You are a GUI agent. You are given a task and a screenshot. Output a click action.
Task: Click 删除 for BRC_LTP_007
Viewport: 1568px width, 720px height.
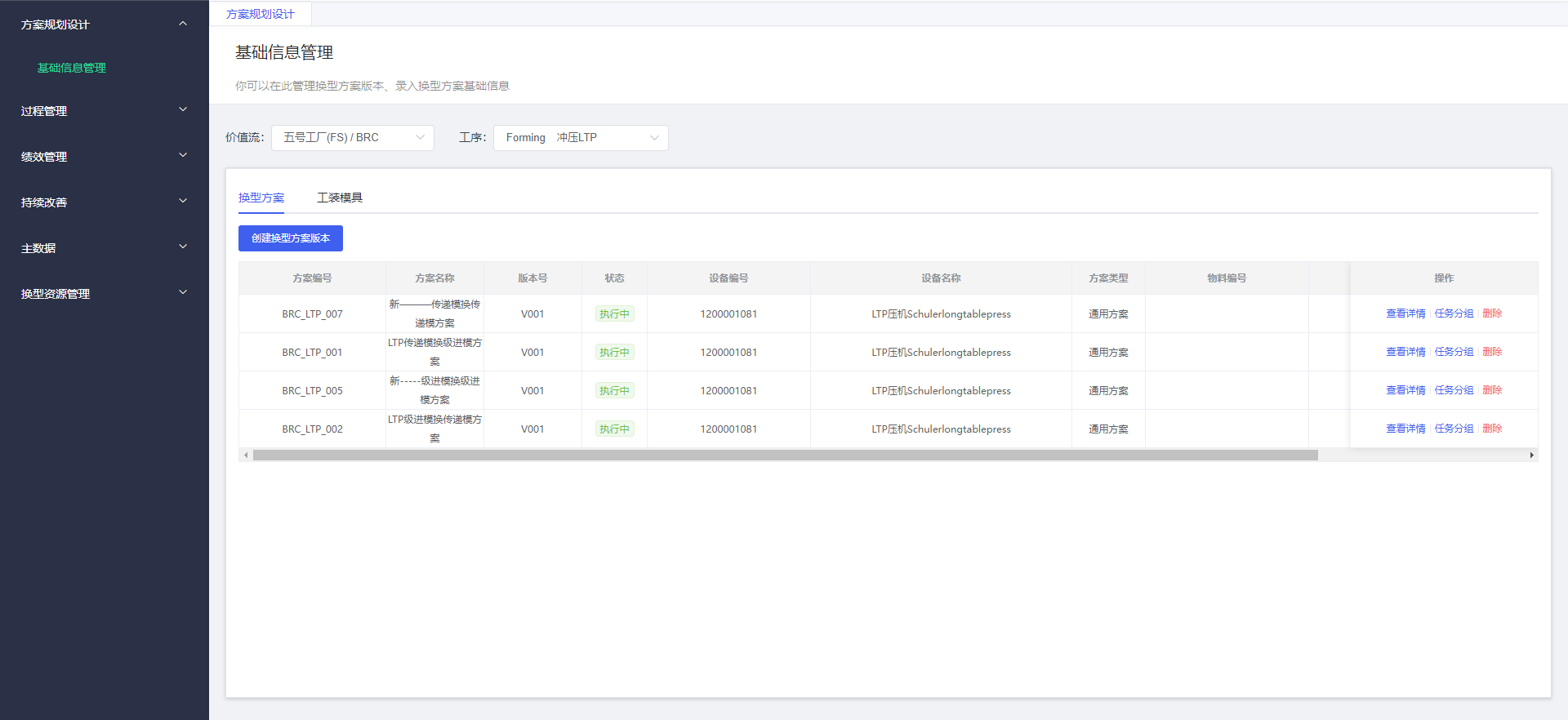(1492, 313)
